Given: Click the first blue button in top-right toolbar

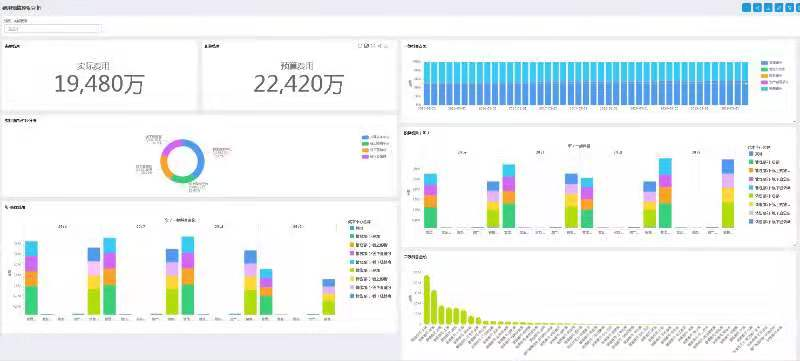Looking at the screenshot, I should pos(746,7).
